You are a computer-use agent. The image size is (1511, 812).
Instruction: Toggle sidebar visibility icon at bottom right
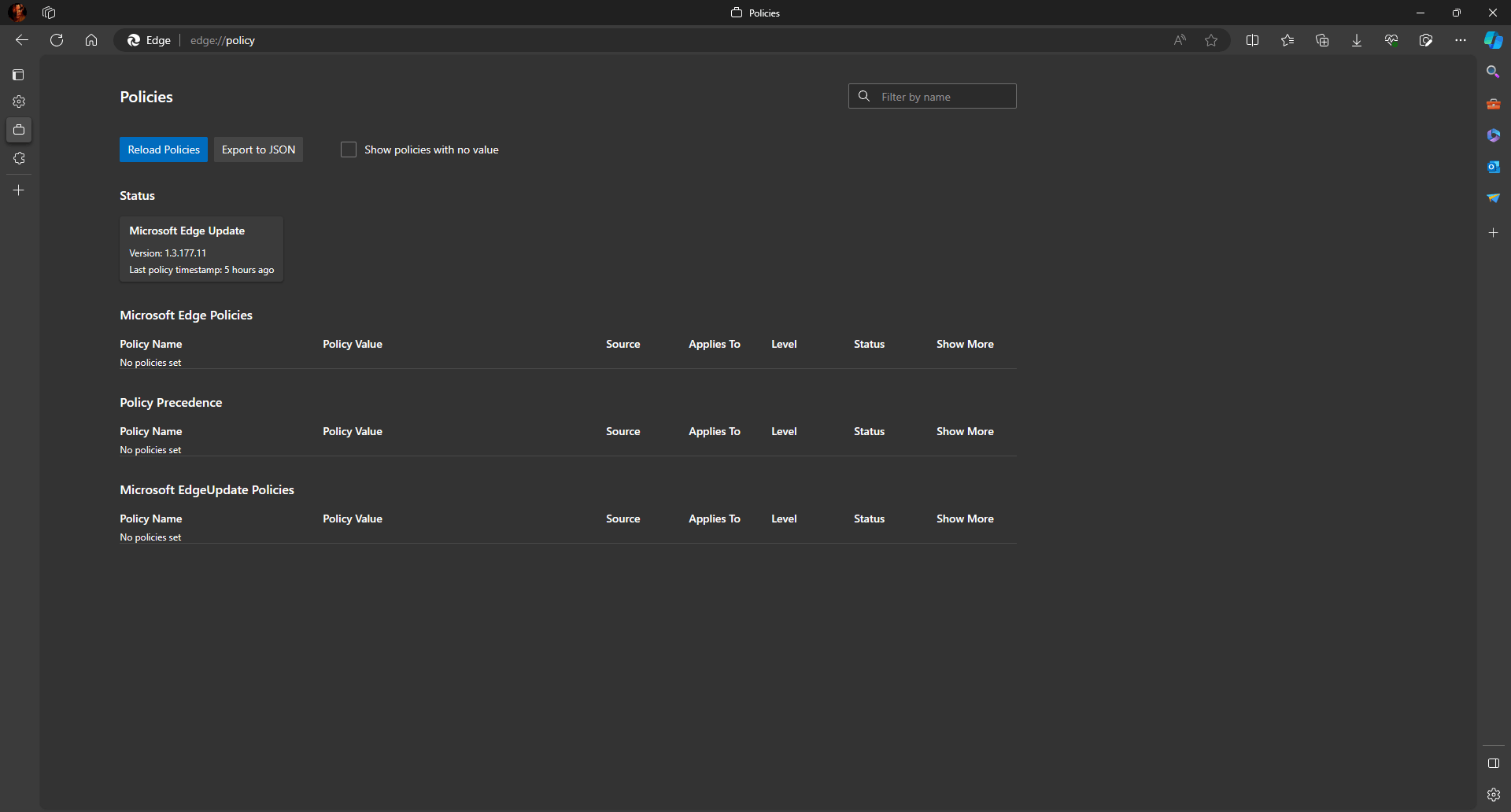[1493, 763]
